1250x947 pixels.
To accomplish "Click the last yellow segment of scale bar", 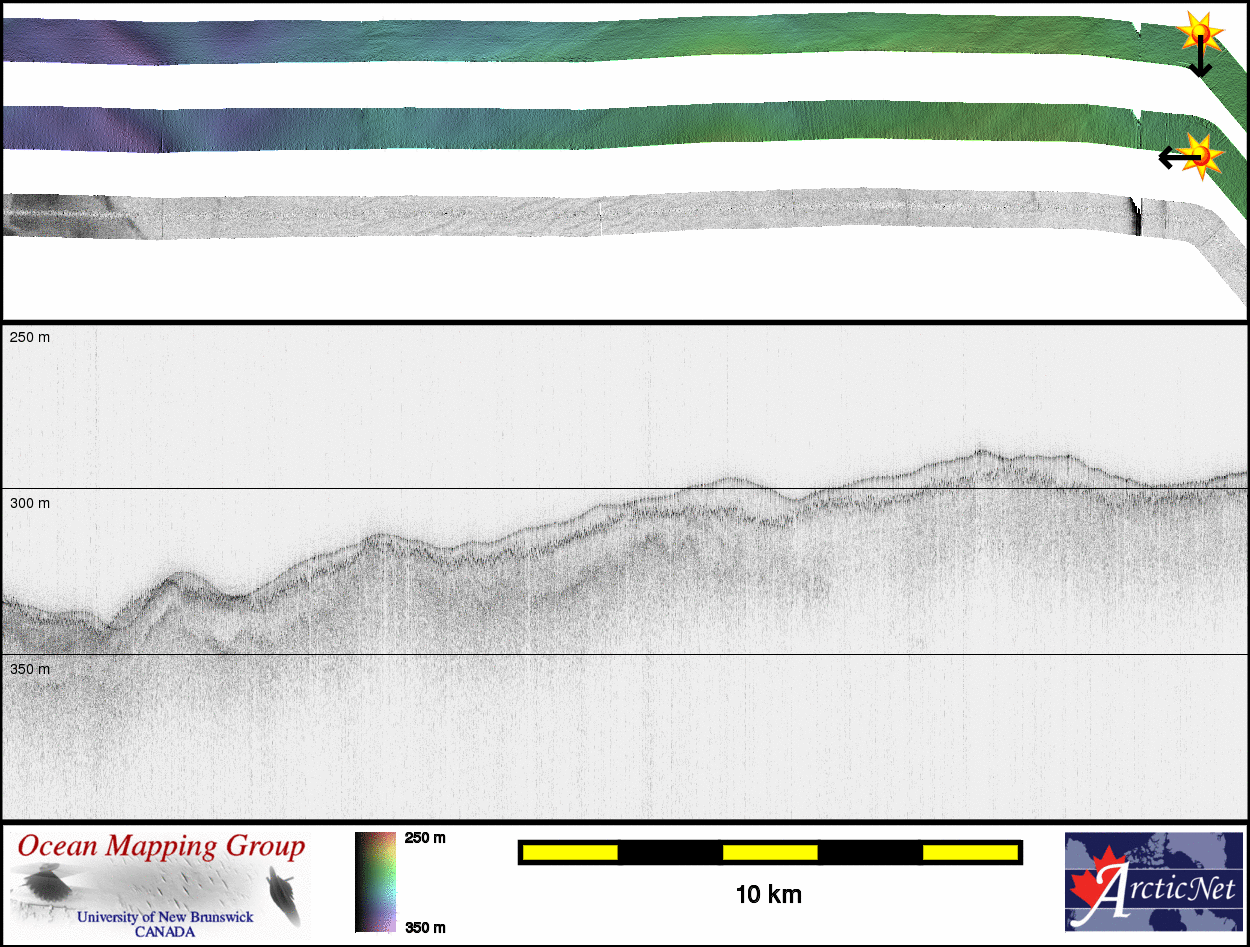I will pyautogui.click(x=969, y=852).
